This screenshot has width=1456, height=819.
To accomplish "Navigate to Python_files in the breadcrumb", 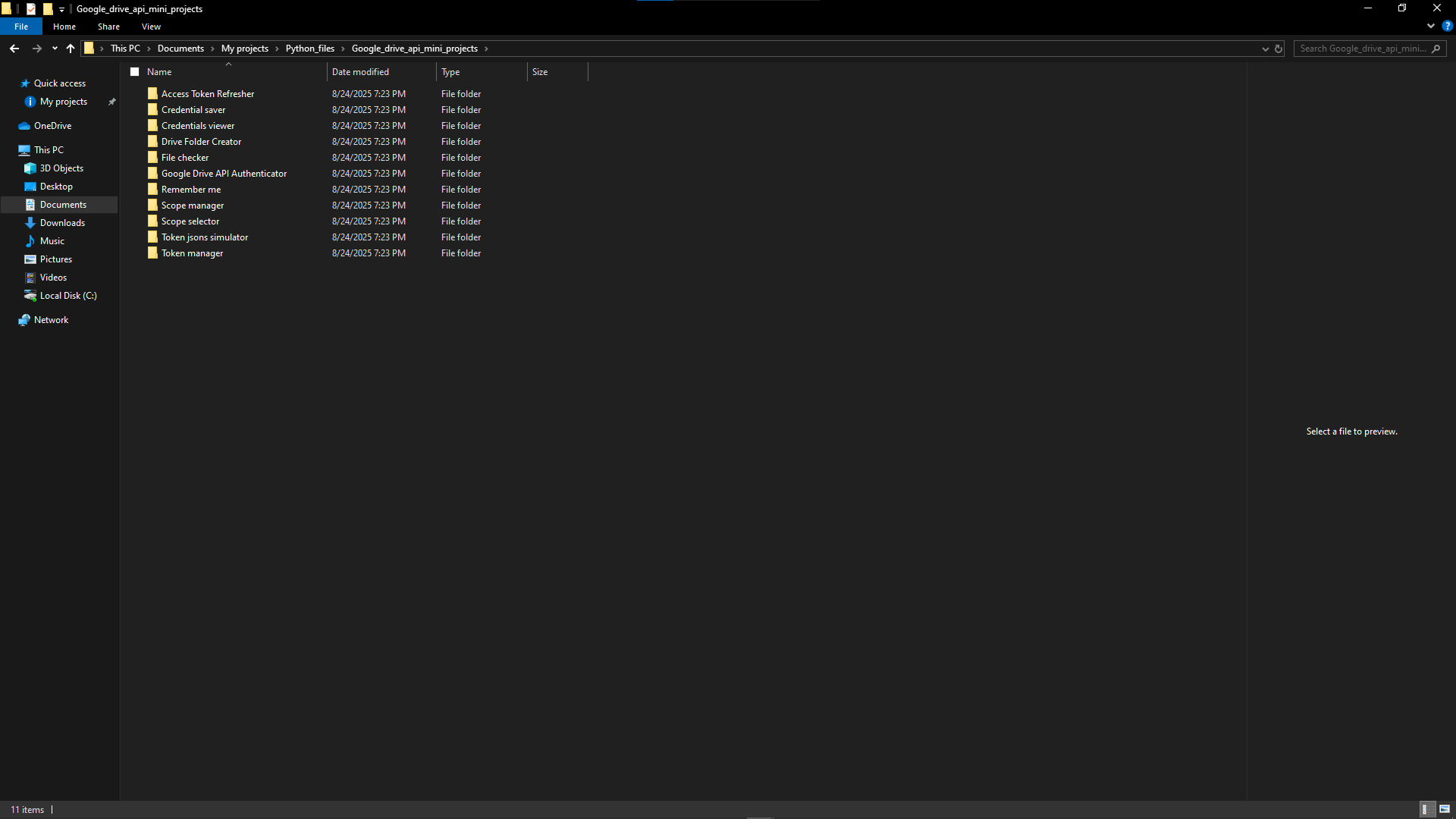I will pyautogui.click(x=310, y=49).
